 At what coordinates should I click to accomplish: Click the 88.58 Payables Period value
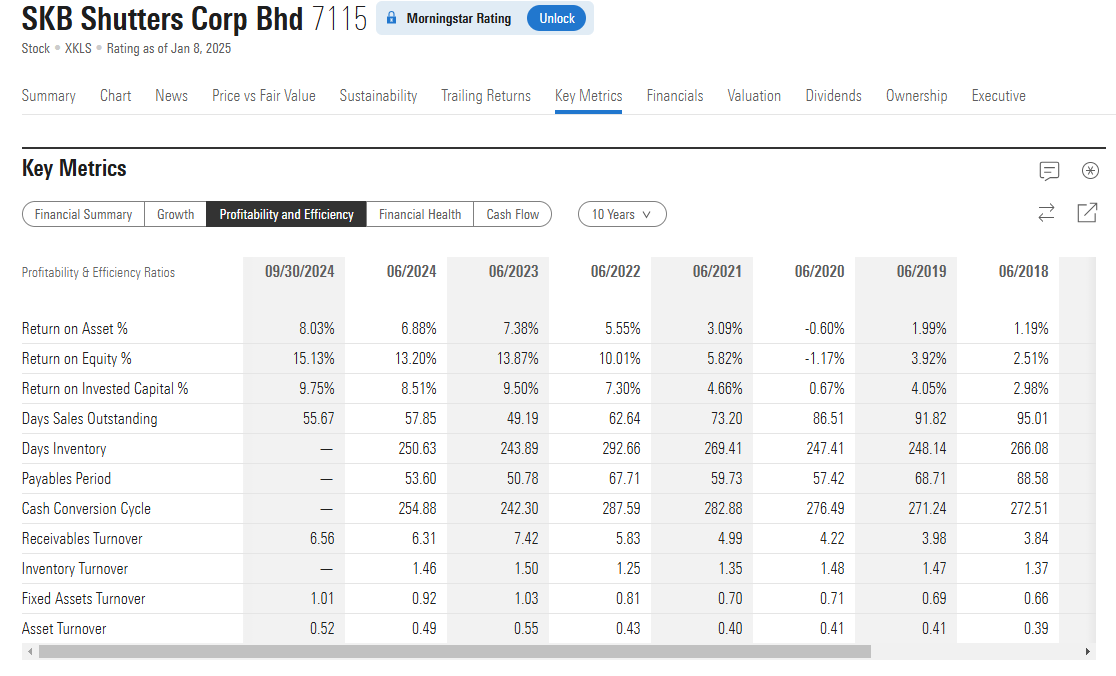click(1033, 479)
